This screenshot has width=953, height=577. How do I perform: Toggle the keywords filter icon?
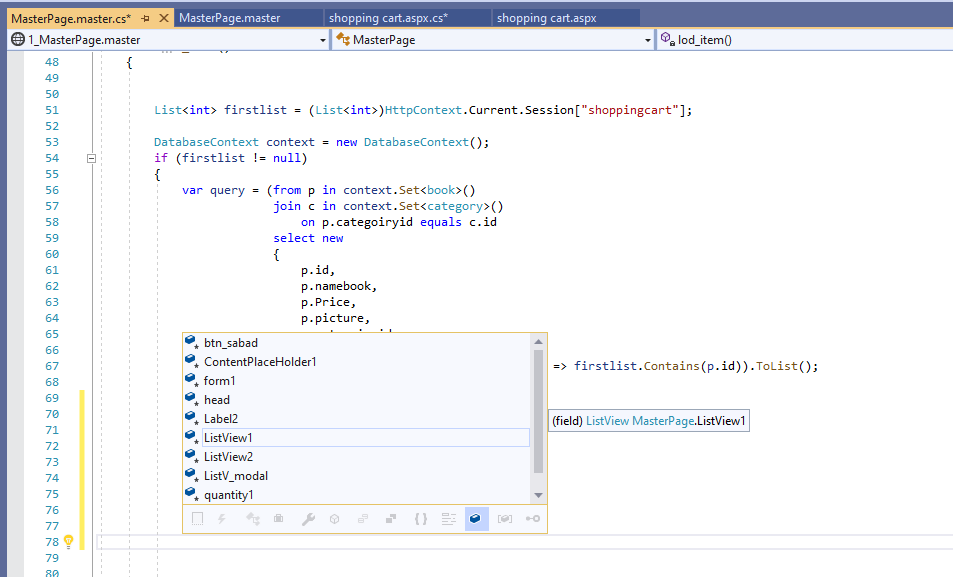tap(449, 519)
